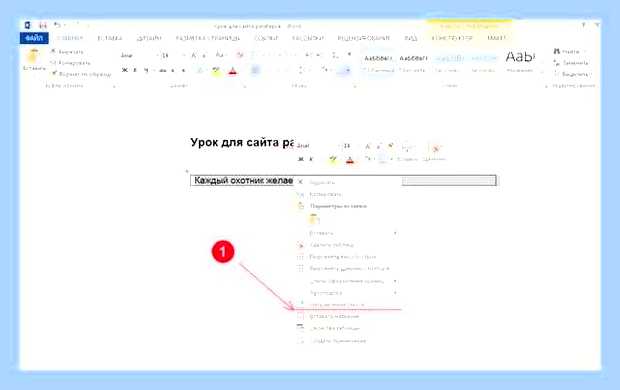Switch to the РЕЦЕНЗИРОВАНИЕ (Review) ribbon tab
Image resolution: width=620 pixels, height=390 pixels.
pyautogui.click(x=363, y=38)
